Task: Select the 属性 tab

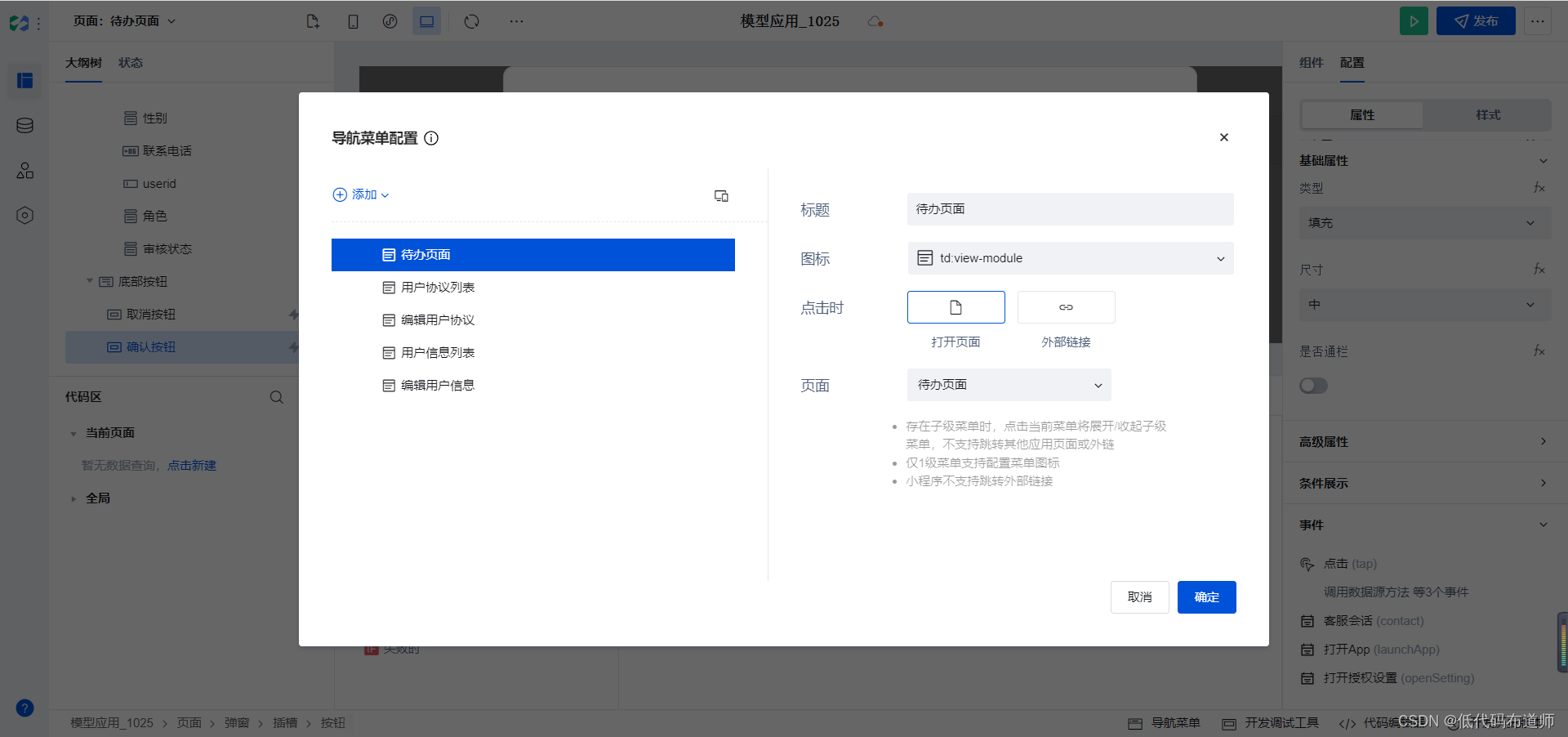Action: (x=1362, y=115)
